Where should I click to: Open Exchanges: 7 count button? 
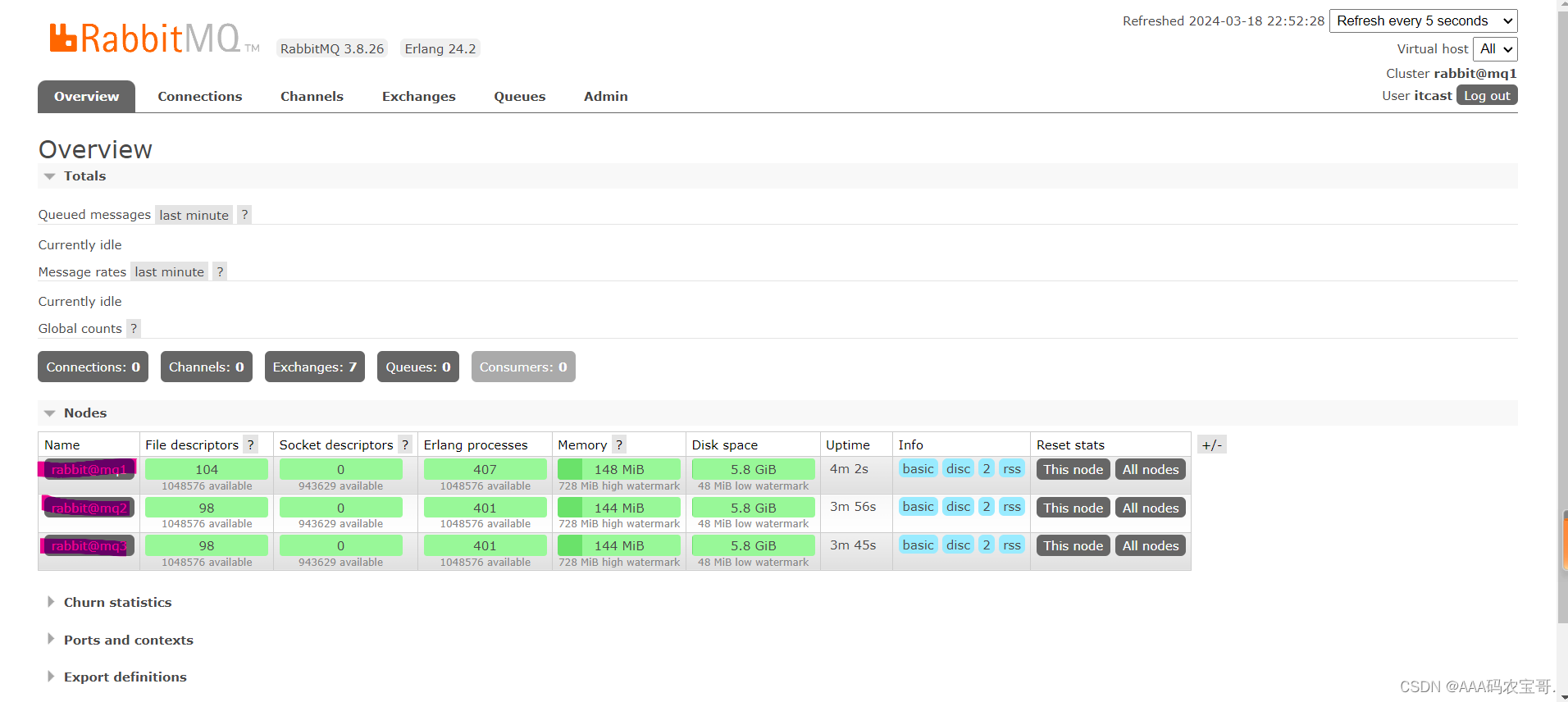point(315,367)
